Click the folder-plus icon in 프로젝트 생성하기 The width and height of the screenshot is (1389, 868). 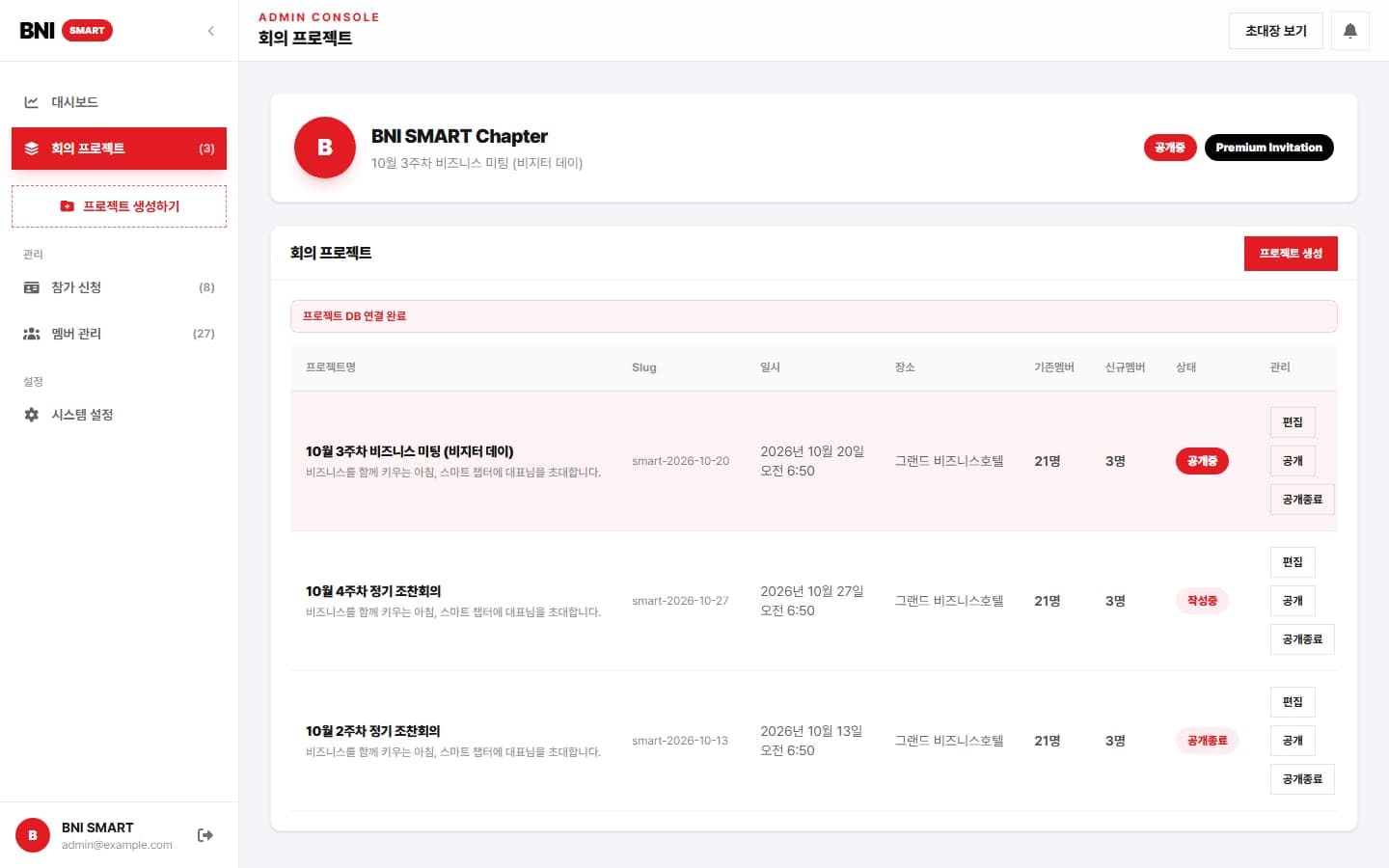(67, 206)
